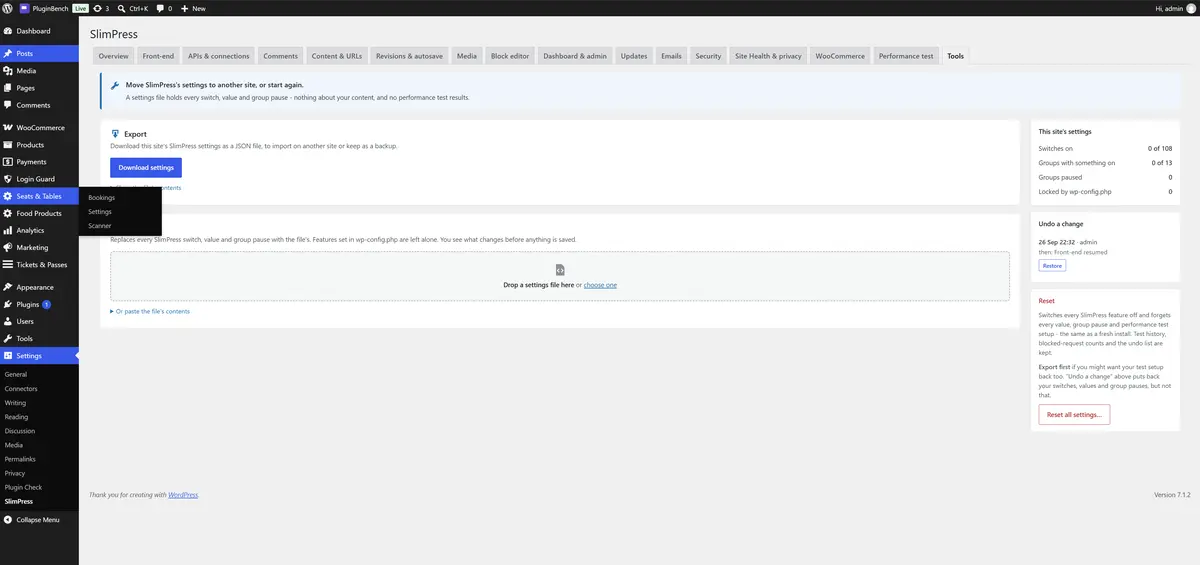Open the Ctrl+K search magnifier icon
This screenshot has height=565, width=1200.
coord(121,7)
